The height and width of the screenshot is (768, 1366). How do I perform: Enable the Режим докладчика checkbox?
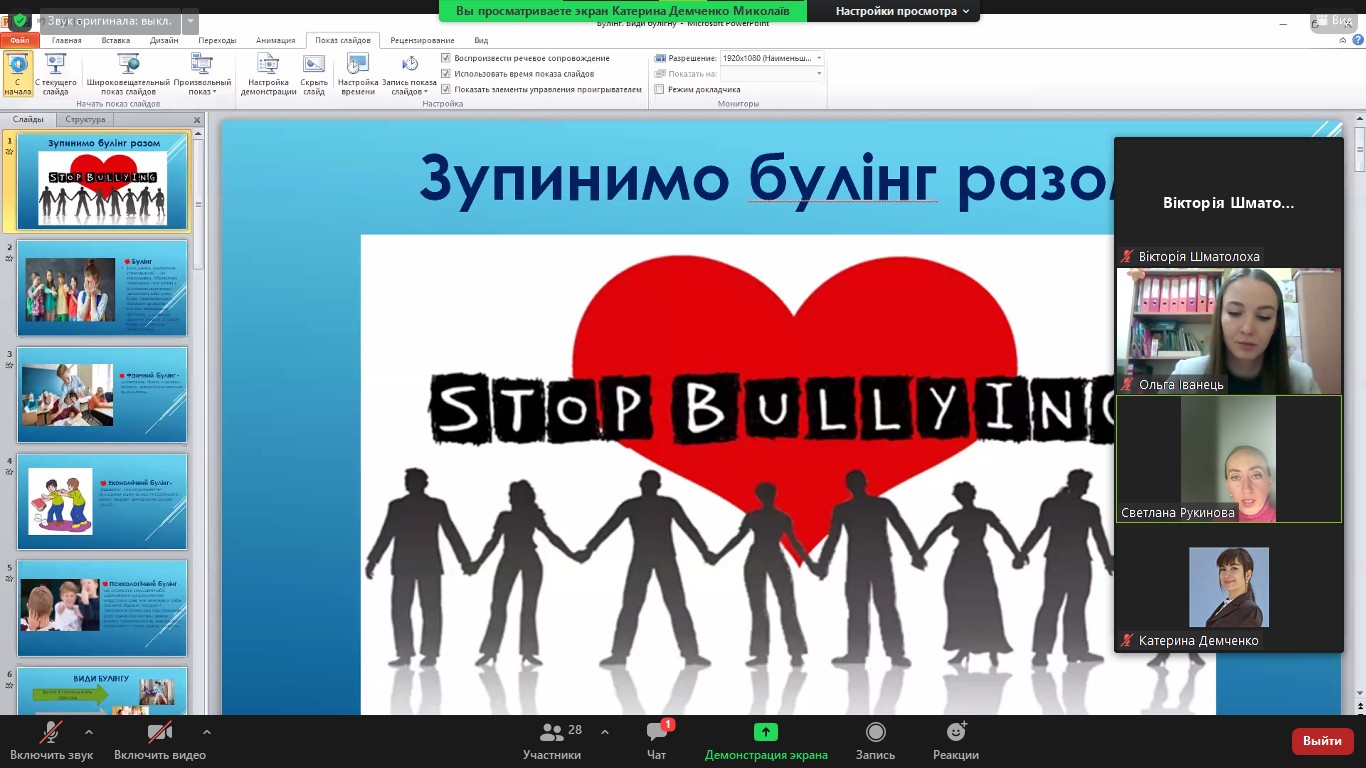pyautogui.click(x=659, y=89)
